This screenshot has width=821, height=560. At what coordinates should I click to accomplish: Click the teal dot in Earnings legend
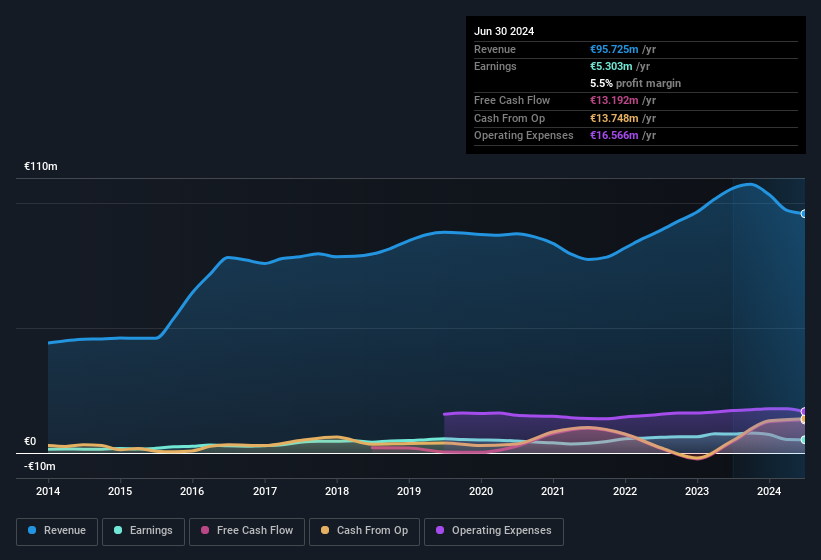tap(118, 530)
